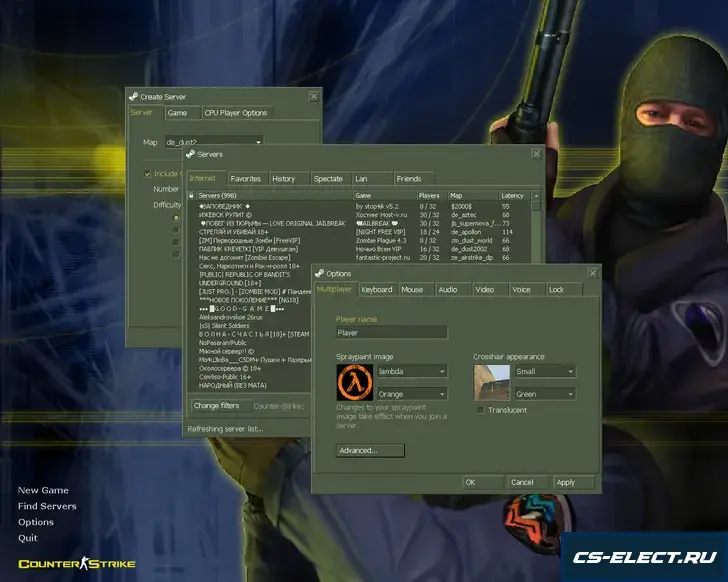Screen dimensions: 728x582
Task: Click the Player name input field
Action: click(391, 332)
